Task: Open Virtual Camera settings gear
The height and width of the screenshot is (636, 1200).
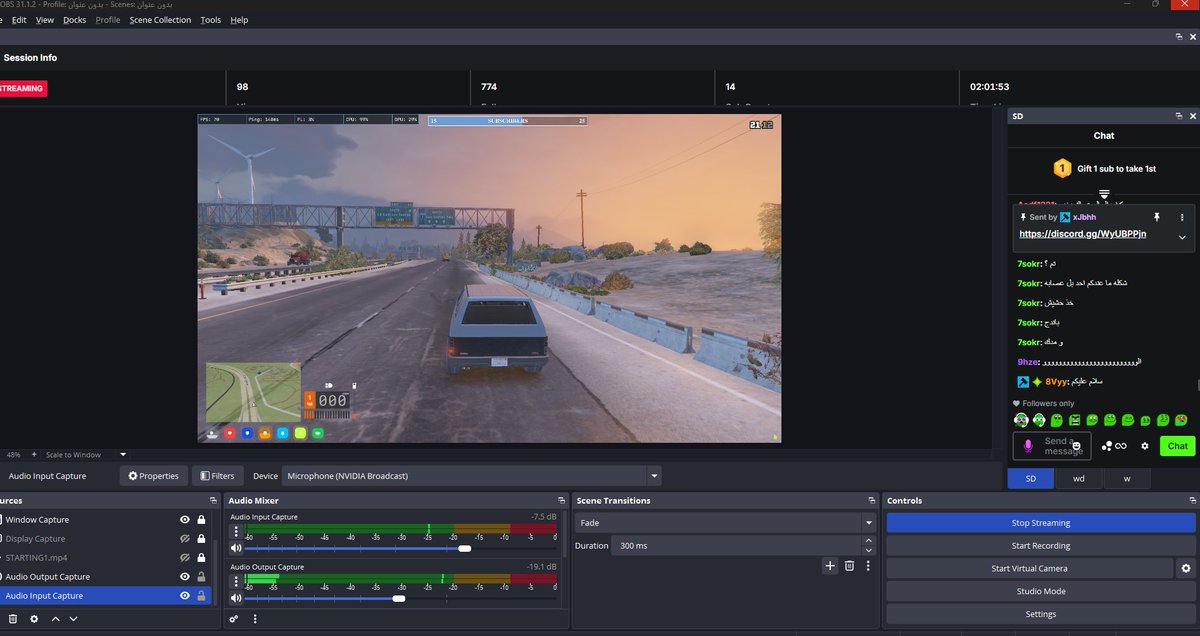Action: 1186,568
